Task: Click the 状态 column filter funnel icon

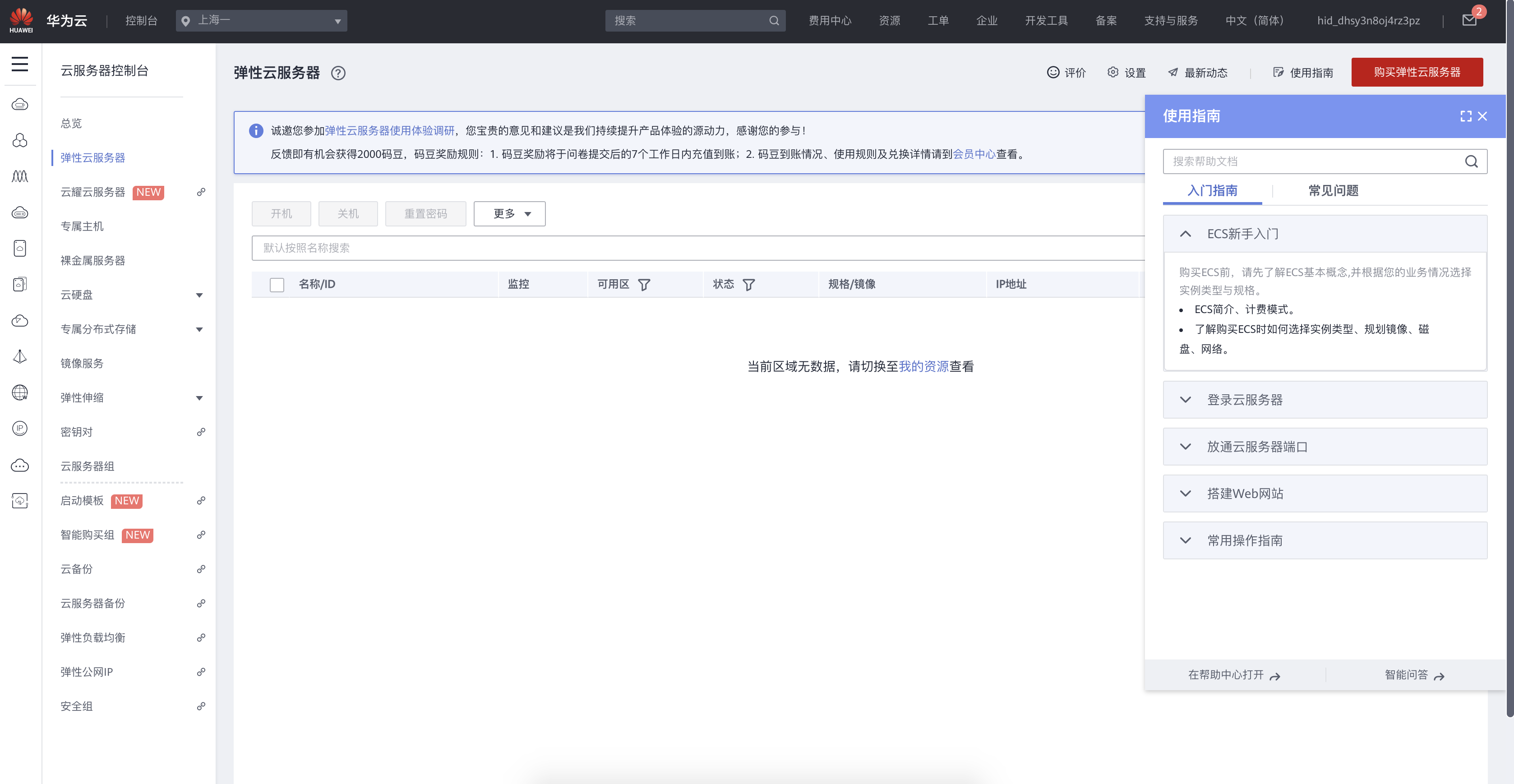Action: (749, 285)
